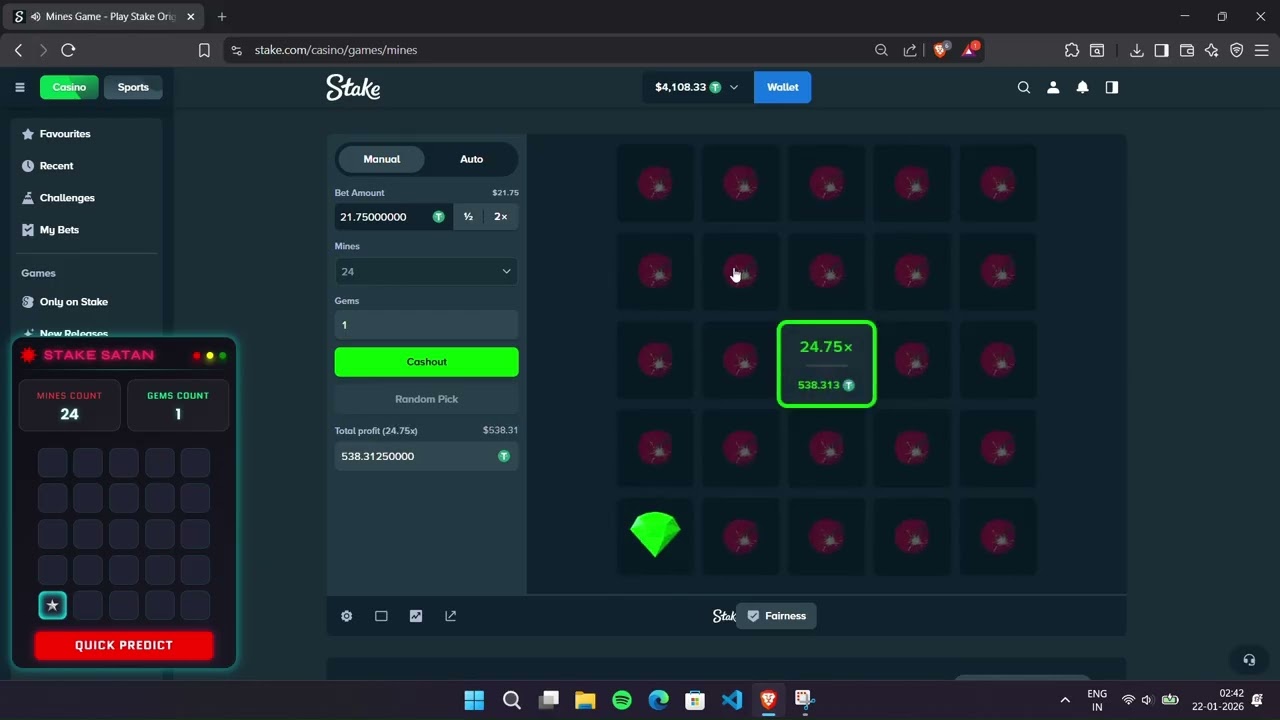Open Challenges in sidebar
Viewport: 1280px width, 720px height.
click(x=67, y=198)
